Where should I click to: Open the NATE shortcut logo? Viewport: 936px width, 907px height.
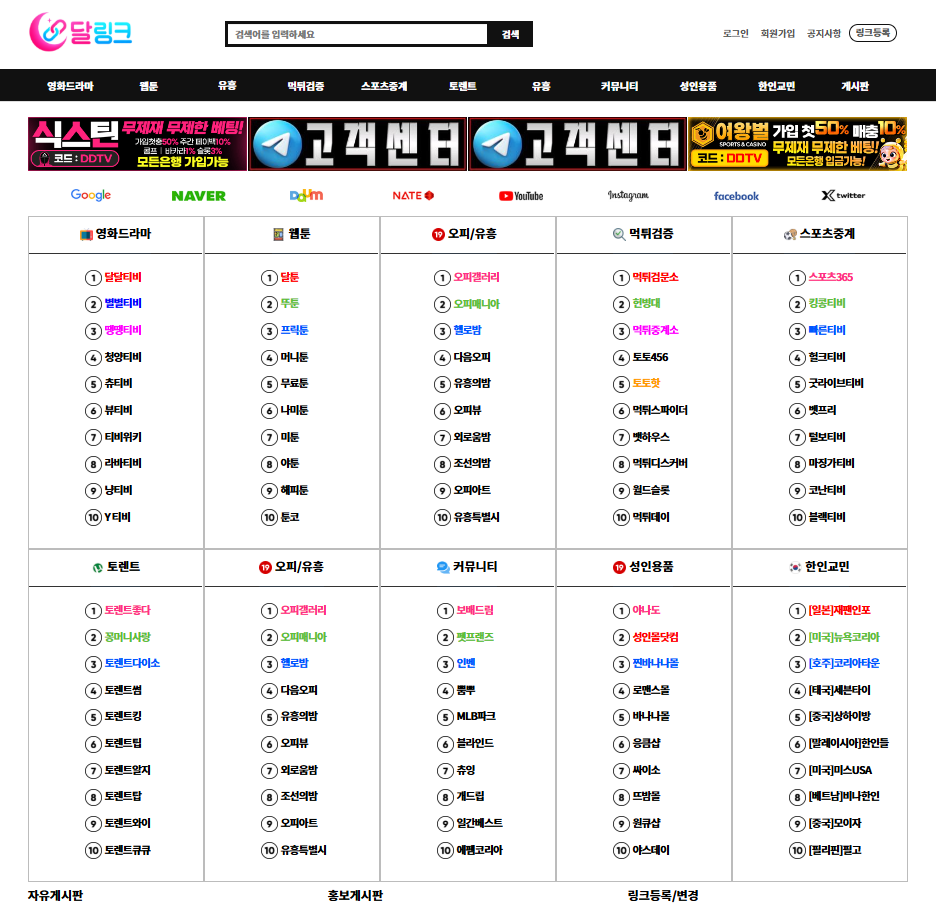pyautogui.click(x=413, y=195)
